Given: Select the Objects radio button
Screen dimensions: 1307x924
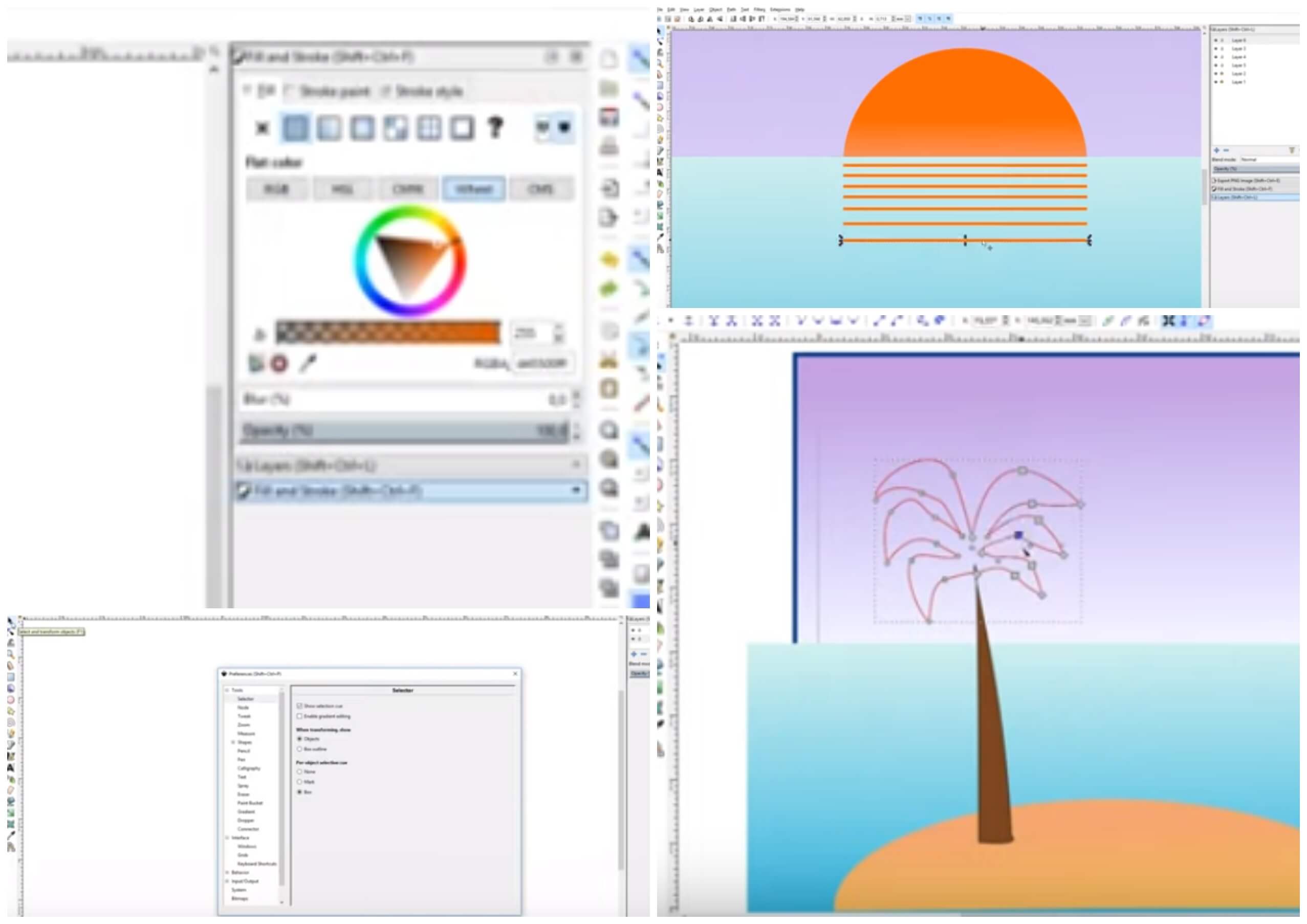Looking at the screenshot, I should pyautogui.click(x=299, y=738).
